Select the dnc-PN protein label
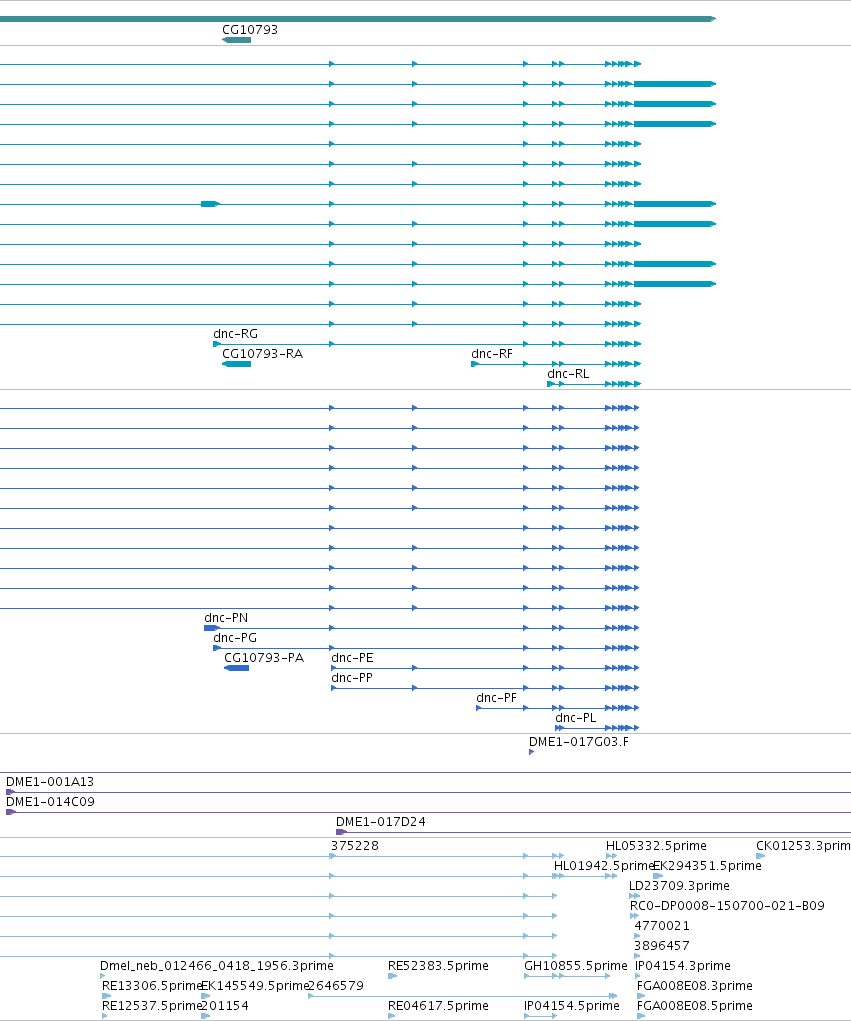Screen dimensions: 851x1021 (226, 617)
